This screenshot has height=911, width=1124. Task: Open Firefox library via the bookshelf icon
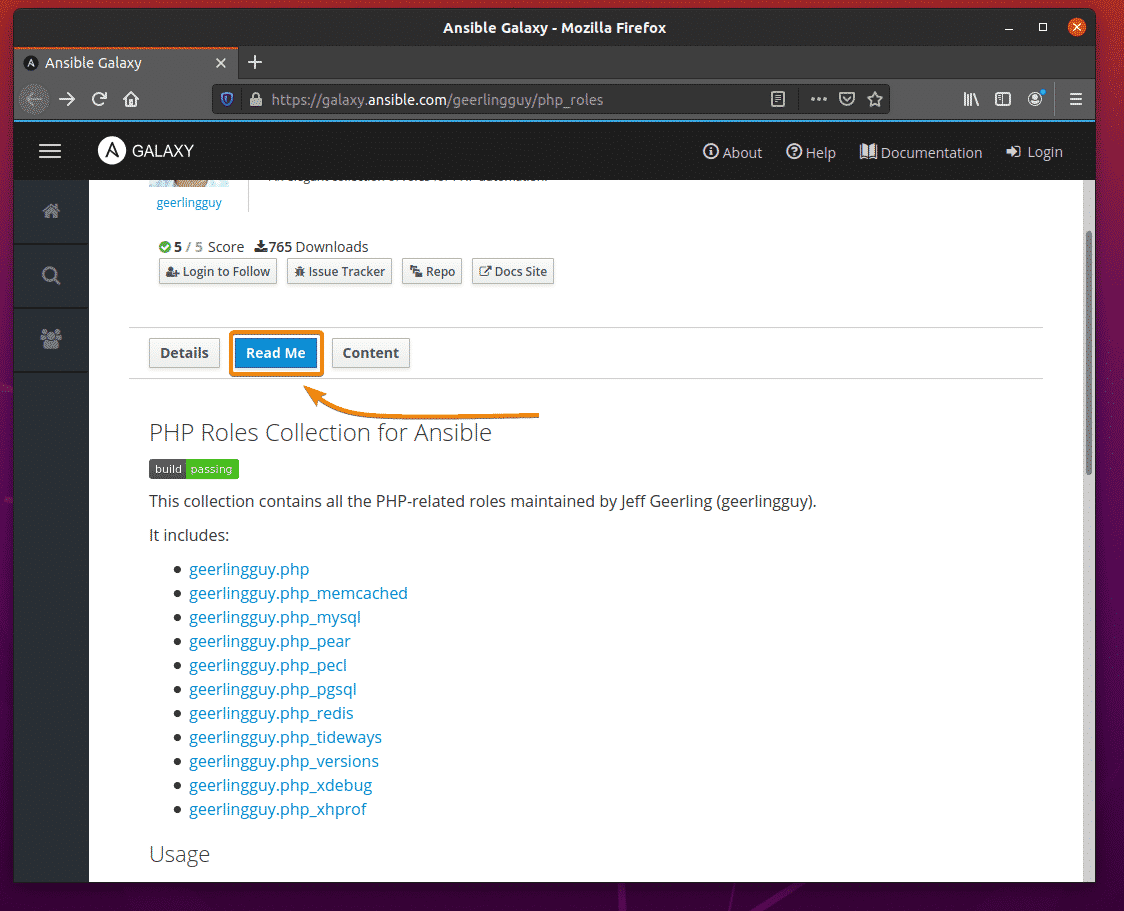(x=970, y=99)
